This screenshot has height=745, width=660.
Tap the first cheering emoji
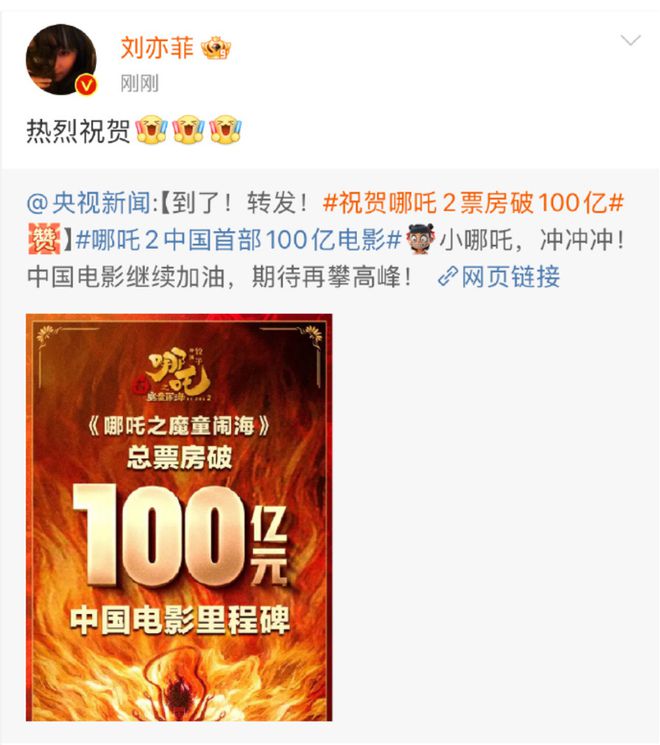(152, 129)
